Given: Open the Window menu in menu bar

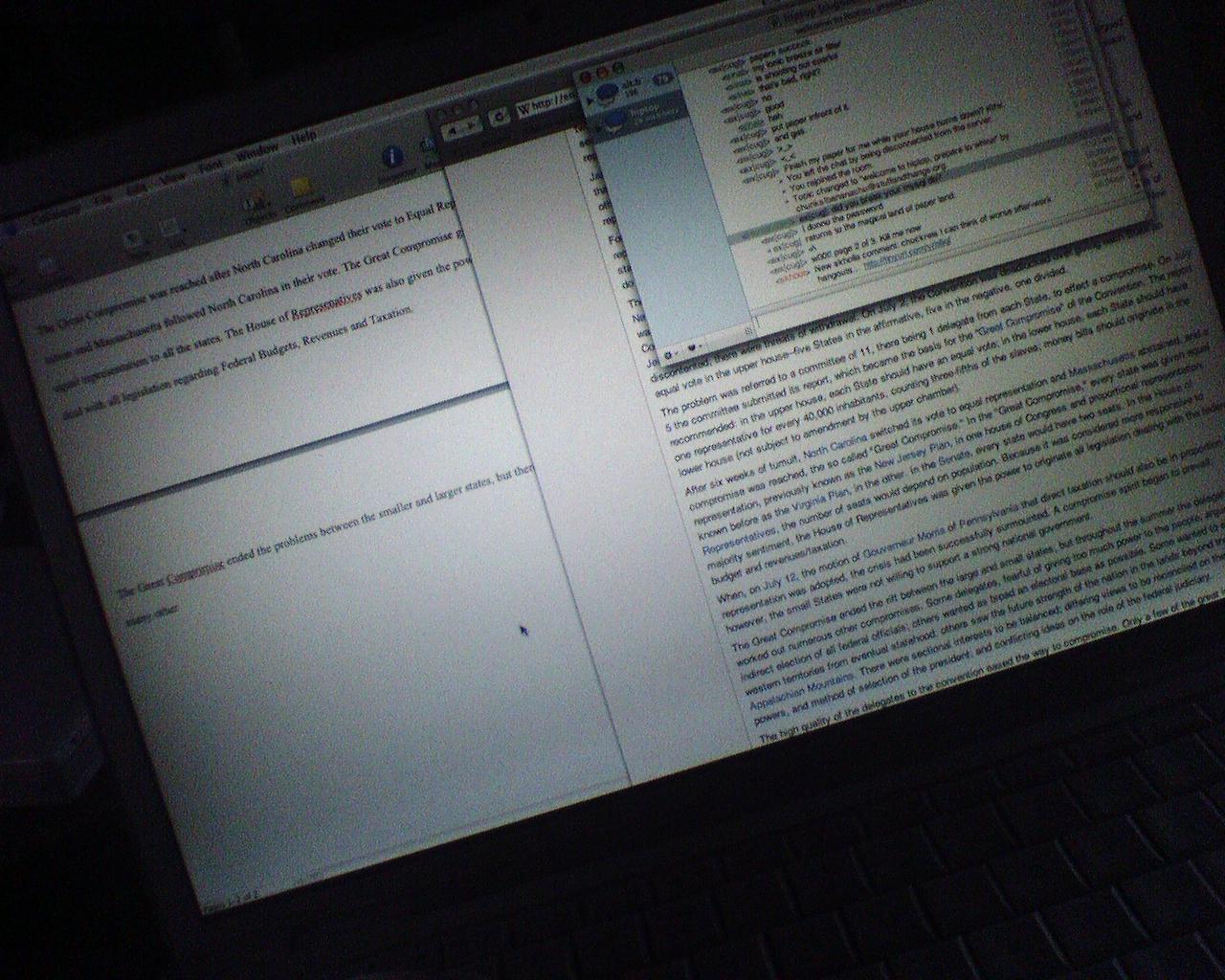Looking at the screenshot, I should pos(256,152).
